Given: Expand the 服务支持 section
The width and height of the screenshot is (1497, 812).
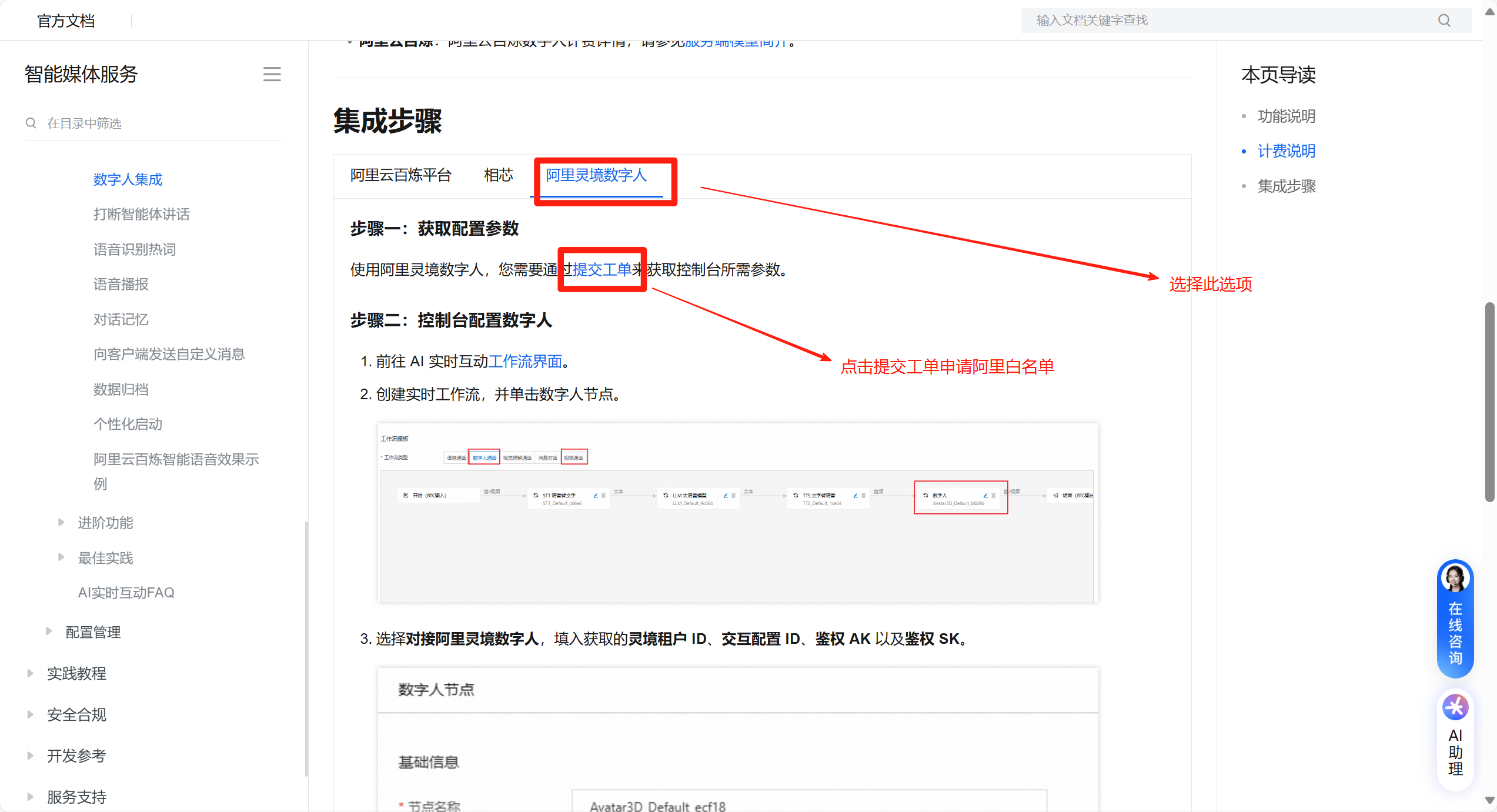Looking at the screenshot, I should tap(30, 796).
